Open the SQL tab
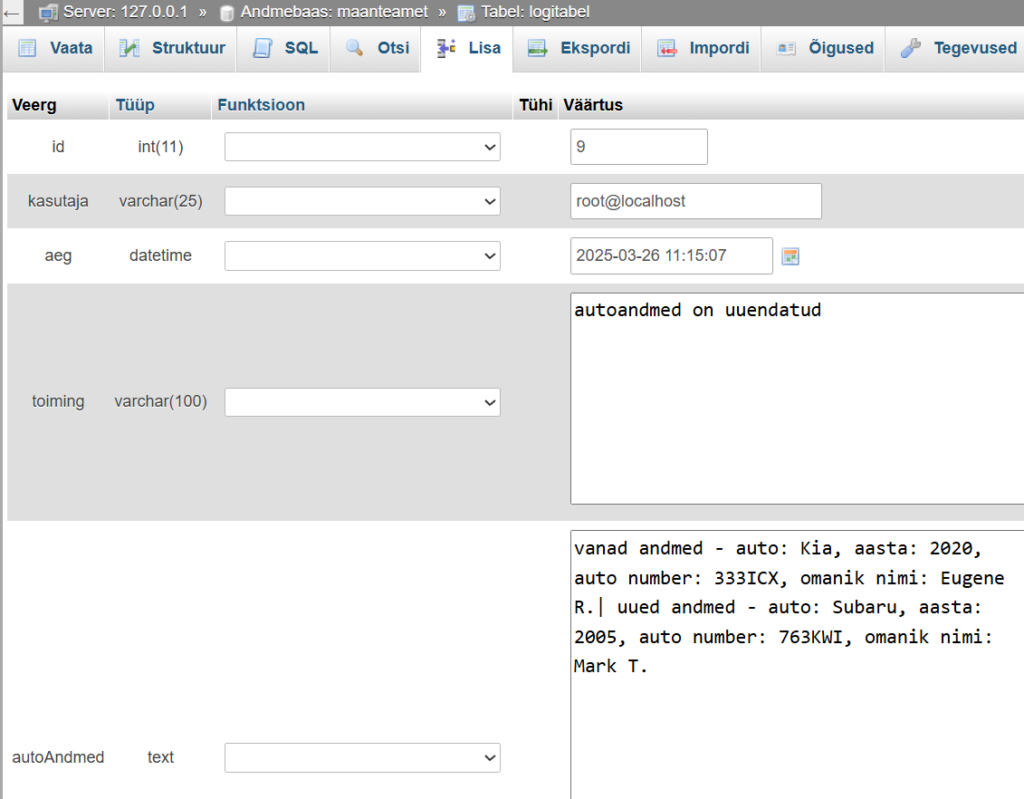Viewport: 1024px width, 799px height. pos(286,48)
